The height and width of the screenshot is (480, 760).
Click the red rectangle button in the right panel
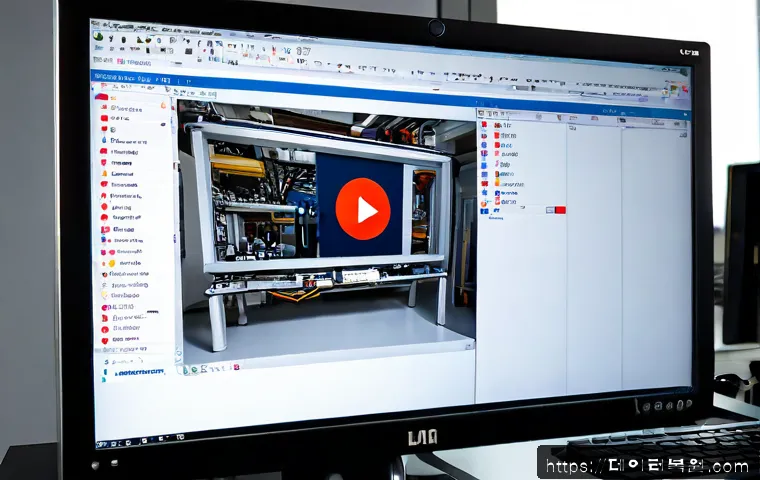pos(560,210)
